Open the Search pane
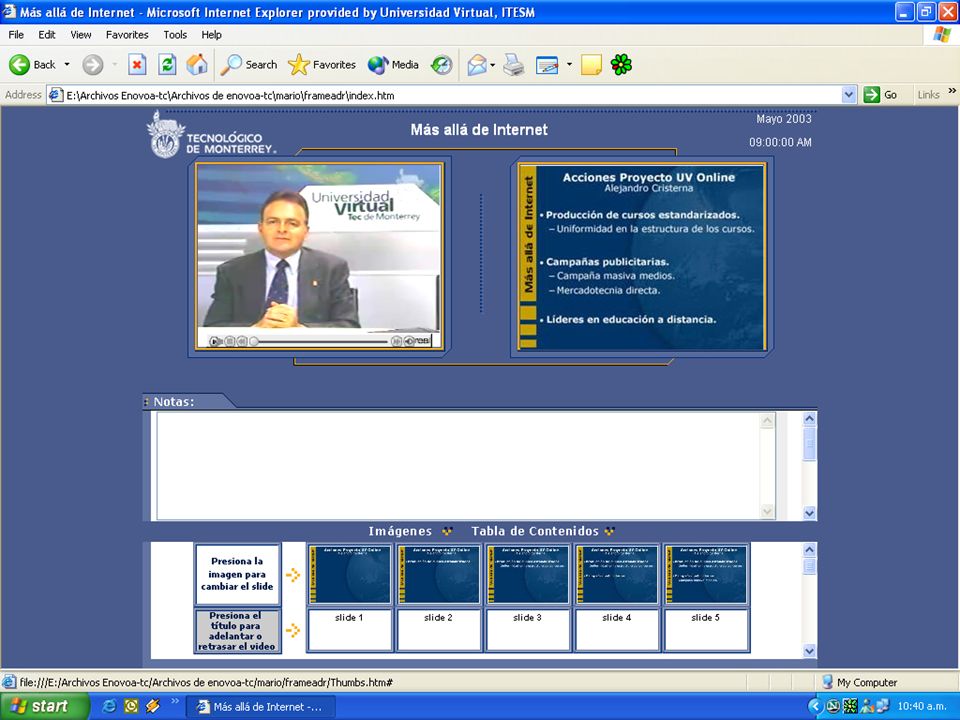Screen dimensions: 960x720 click(x=249, y=64)
